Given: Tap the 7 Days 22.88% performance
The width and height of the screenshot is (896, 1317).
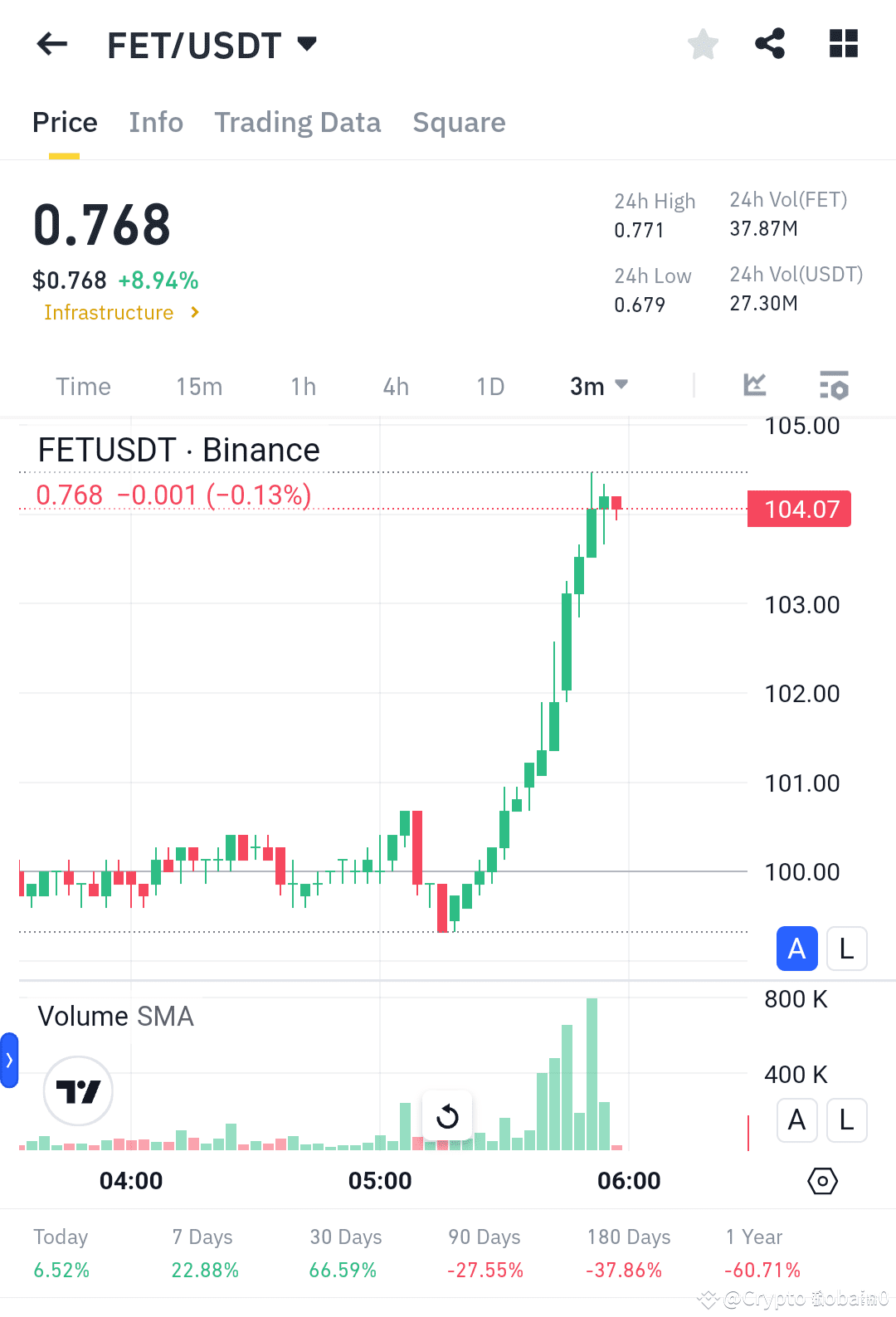Looking at the screenshot, I should click(205, 1254).
